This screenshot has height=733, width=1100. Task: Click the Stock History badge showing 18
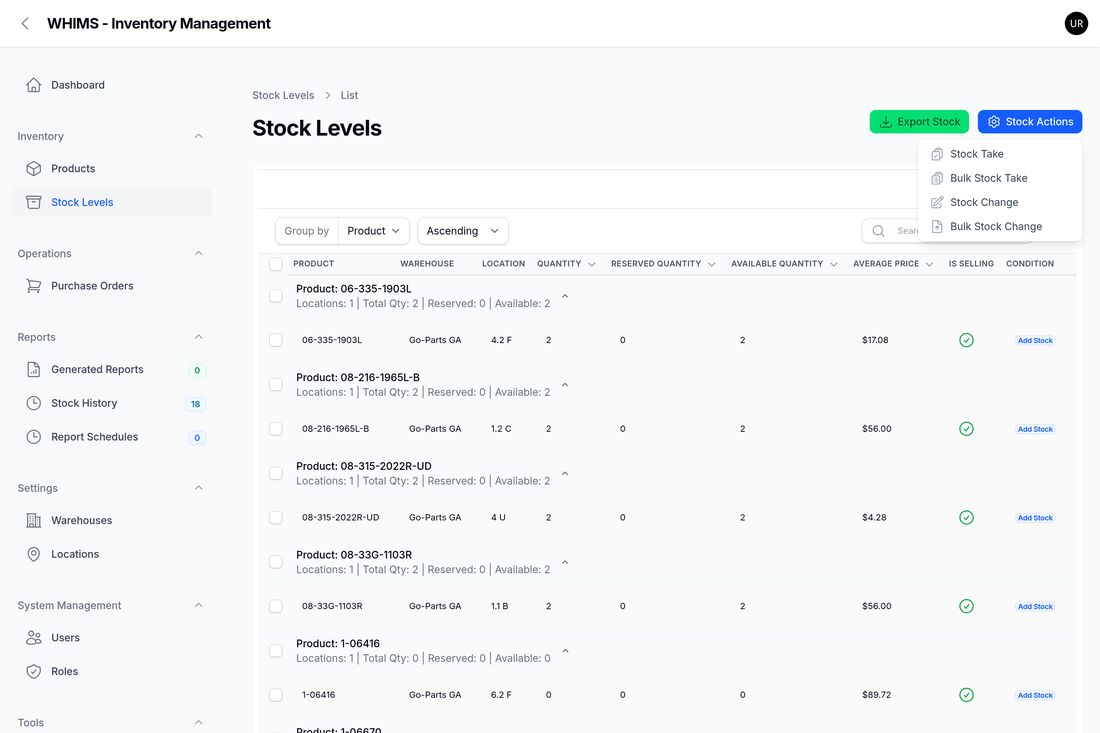pos(196,404)
